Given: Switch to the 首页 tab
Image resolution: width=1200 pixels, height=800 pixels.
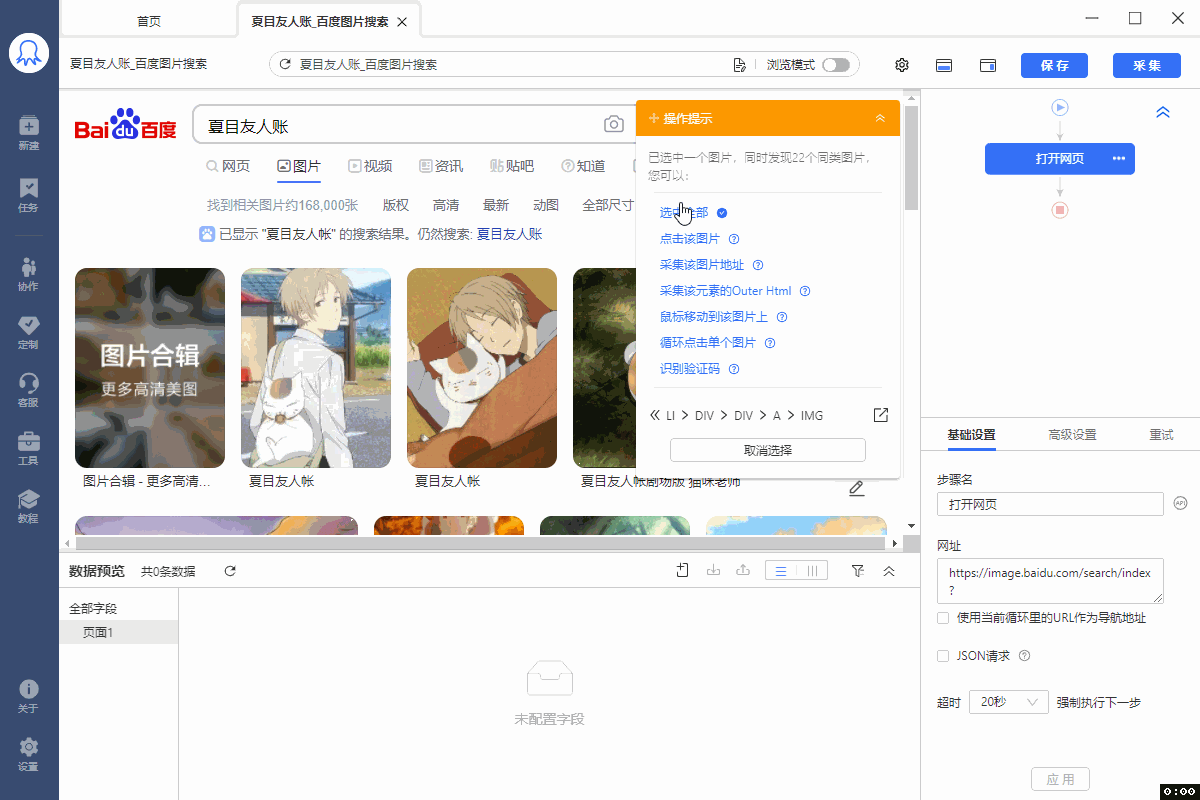Looking at the screenshot, I should pyautogui.click(x=148, y=21).
